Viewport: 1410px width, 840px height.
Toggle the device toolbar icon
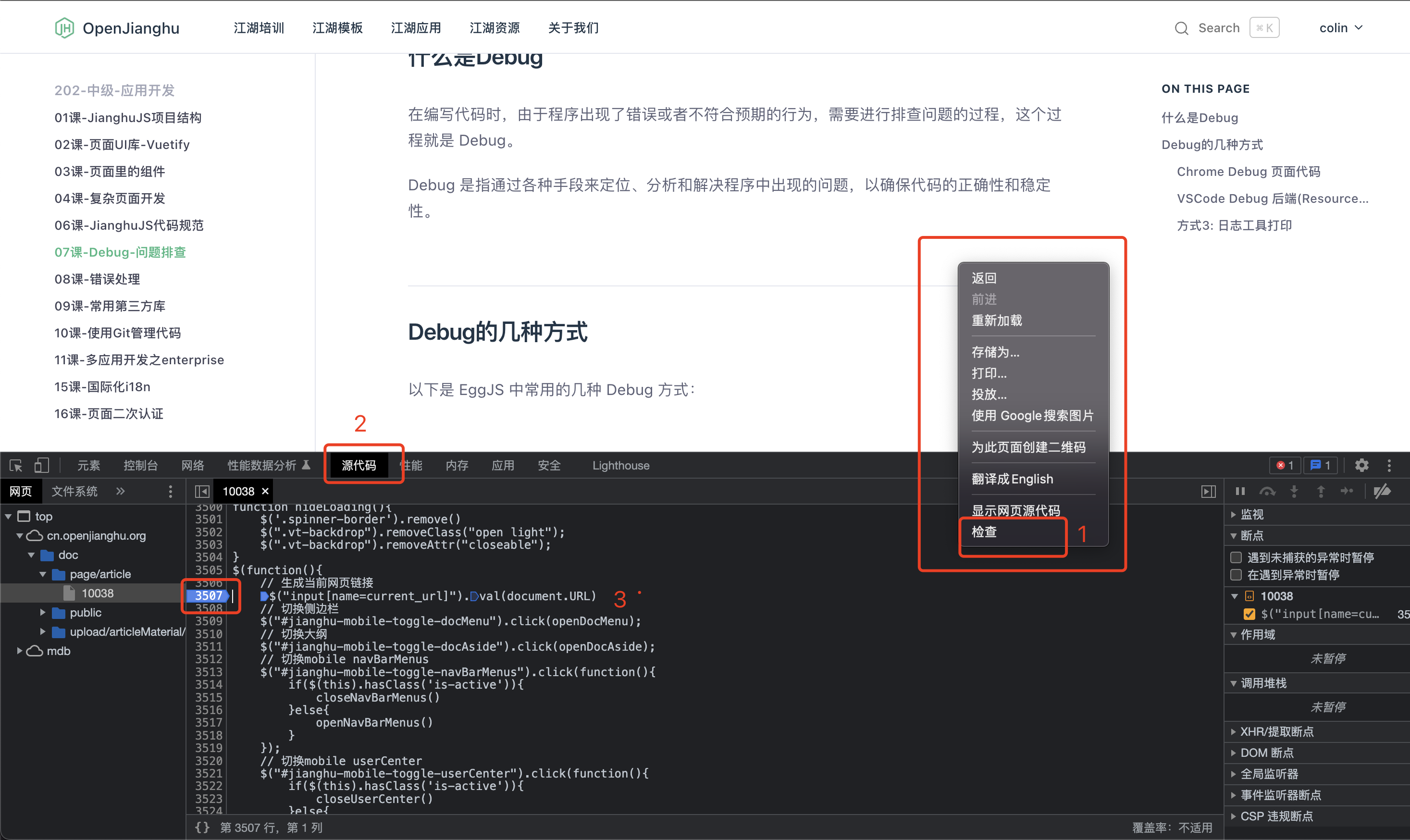(x=41, y=465)
